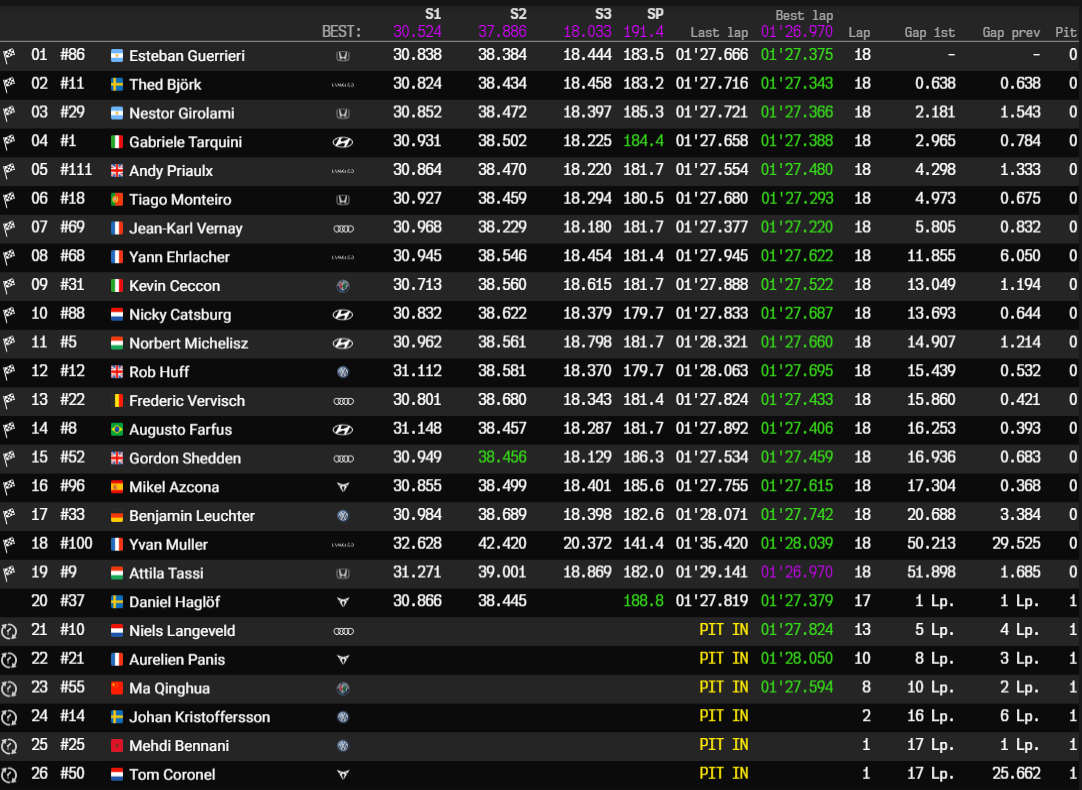Click the Lynk & Co logo beside Thed Björk

click(x=342, y=85)
